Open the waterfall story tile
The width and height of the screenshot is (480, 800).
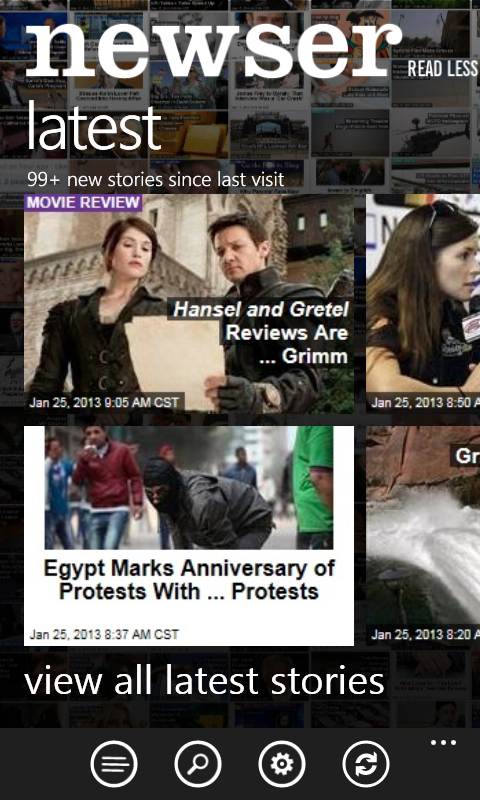pyautogui.click(x=423, y=536)
